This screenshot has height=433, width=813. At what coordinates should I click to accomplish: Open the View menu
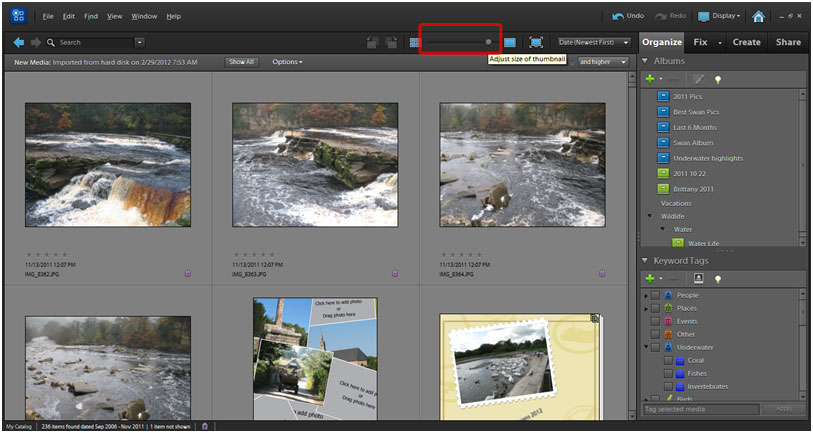[x=115, y=17]
